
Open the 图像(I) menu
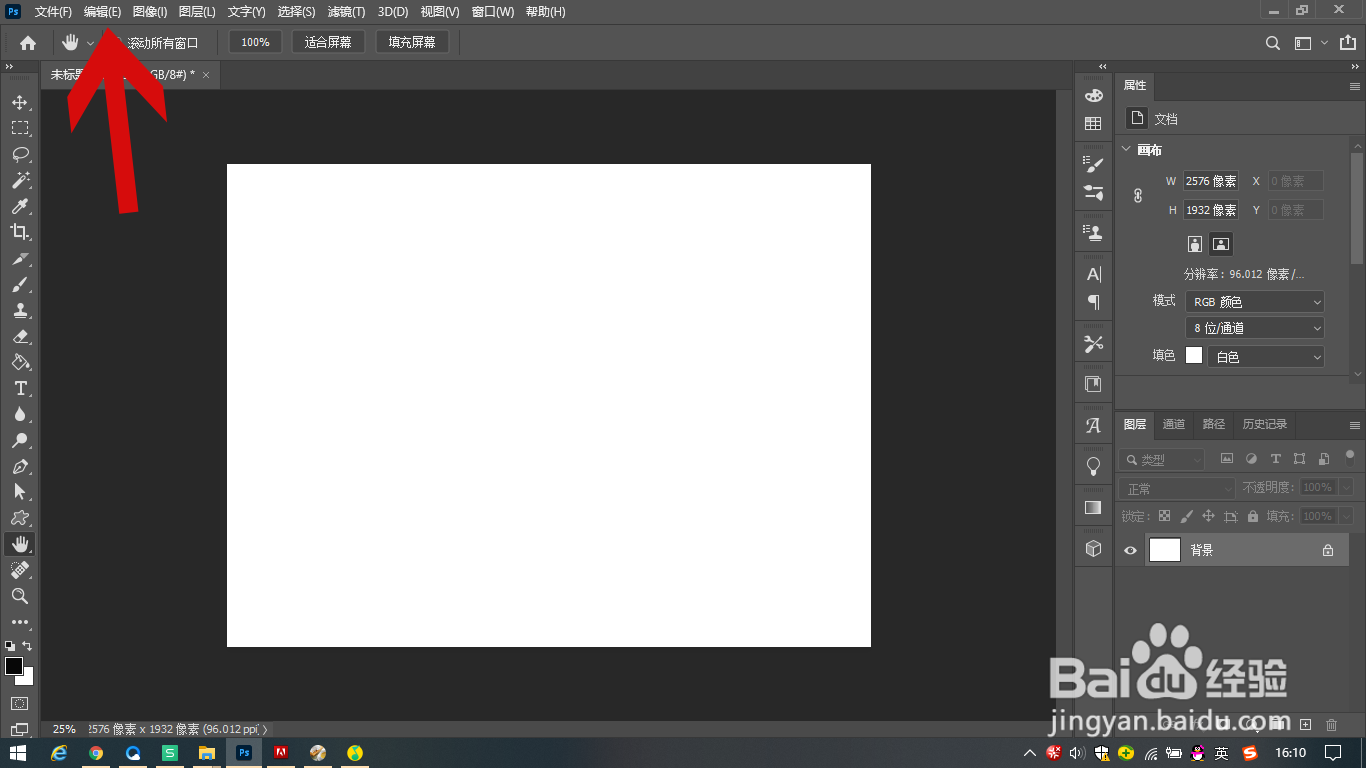[x=150, y=12]
